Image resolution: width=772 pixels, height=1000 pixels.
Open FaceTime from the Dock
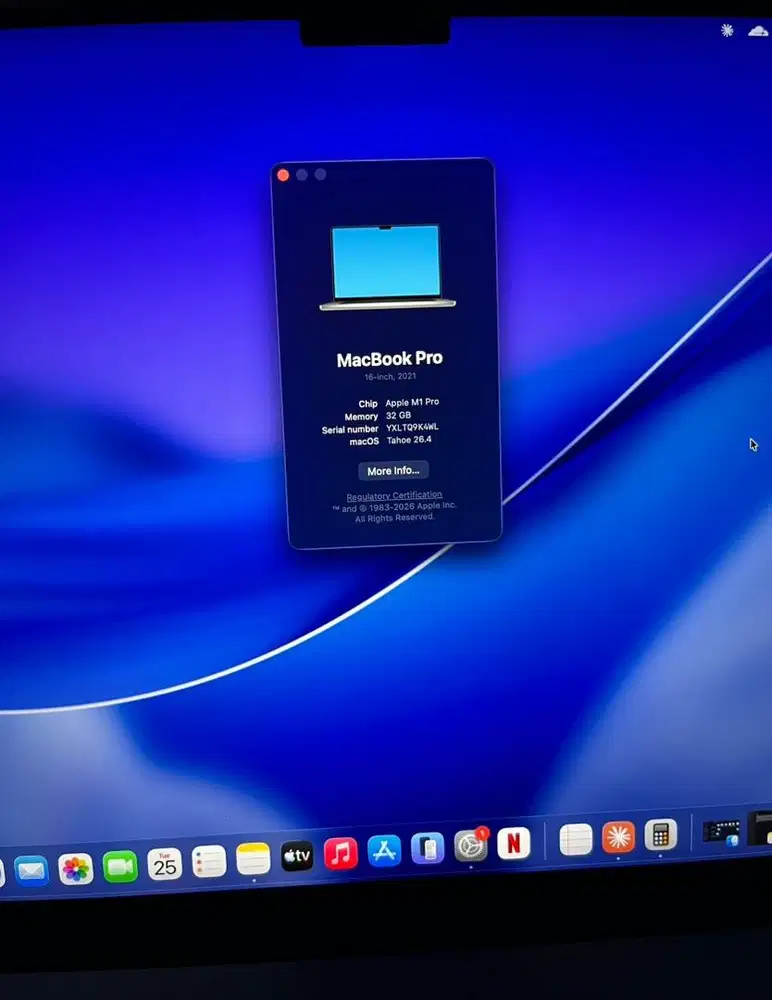click(x=120, y=867)
